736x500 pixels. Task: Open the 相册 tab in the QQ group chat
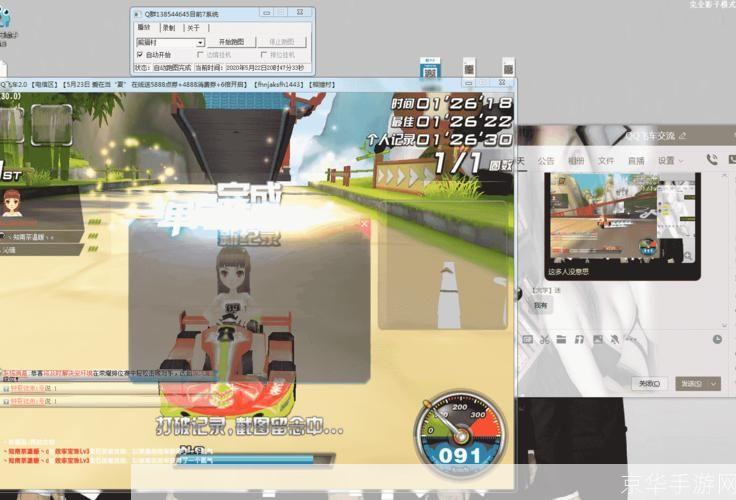click(x=576, y=161)
